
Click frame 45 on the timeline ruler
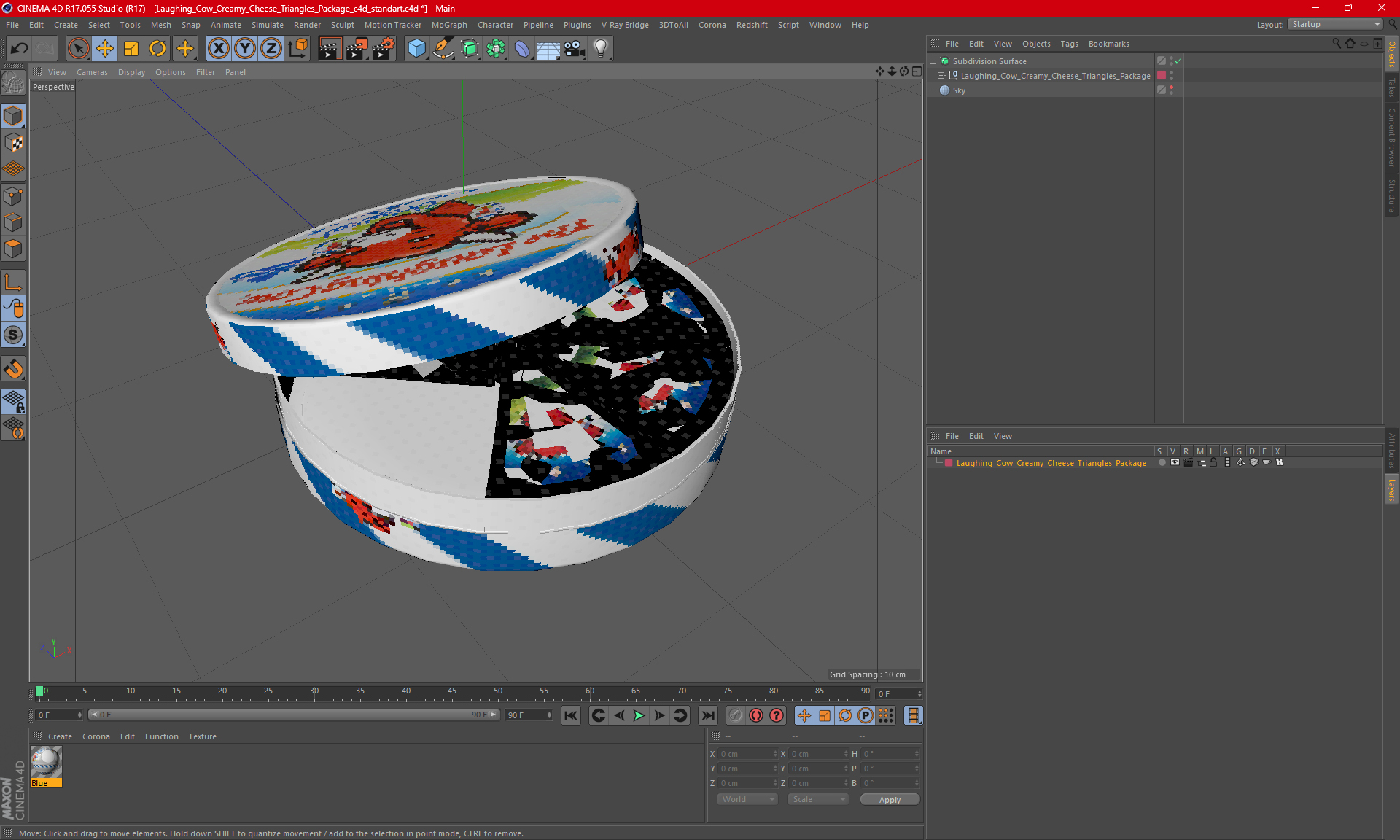pyautogui.click(x=451, y=692)
